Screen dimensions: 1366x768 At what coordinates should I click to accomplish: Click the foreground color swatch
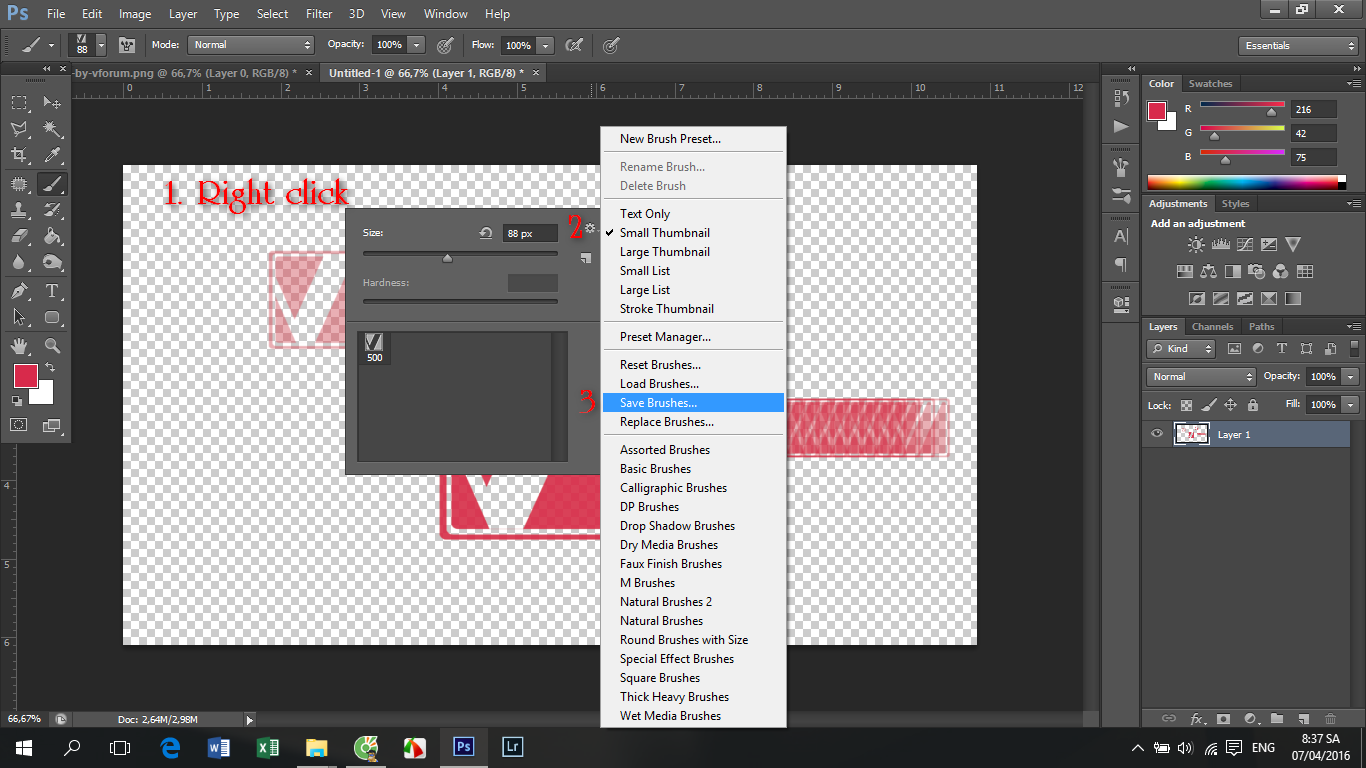tap(25, 376)
